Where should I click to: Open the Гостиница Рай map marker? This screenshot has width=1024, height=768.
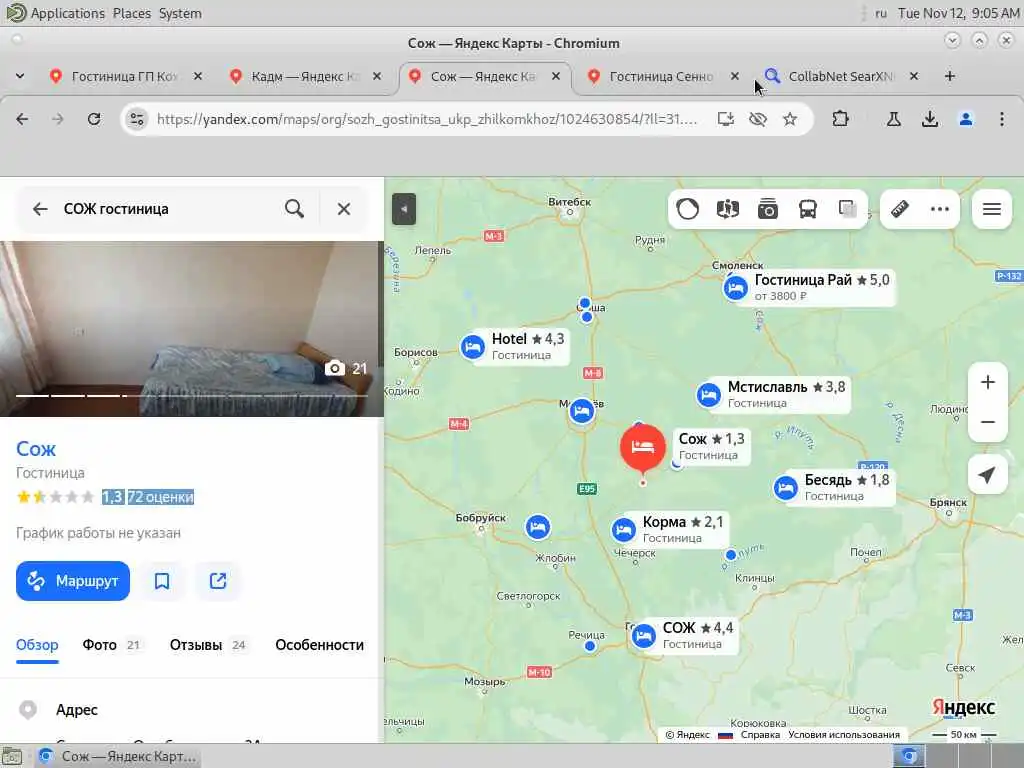tap(735, 287)
